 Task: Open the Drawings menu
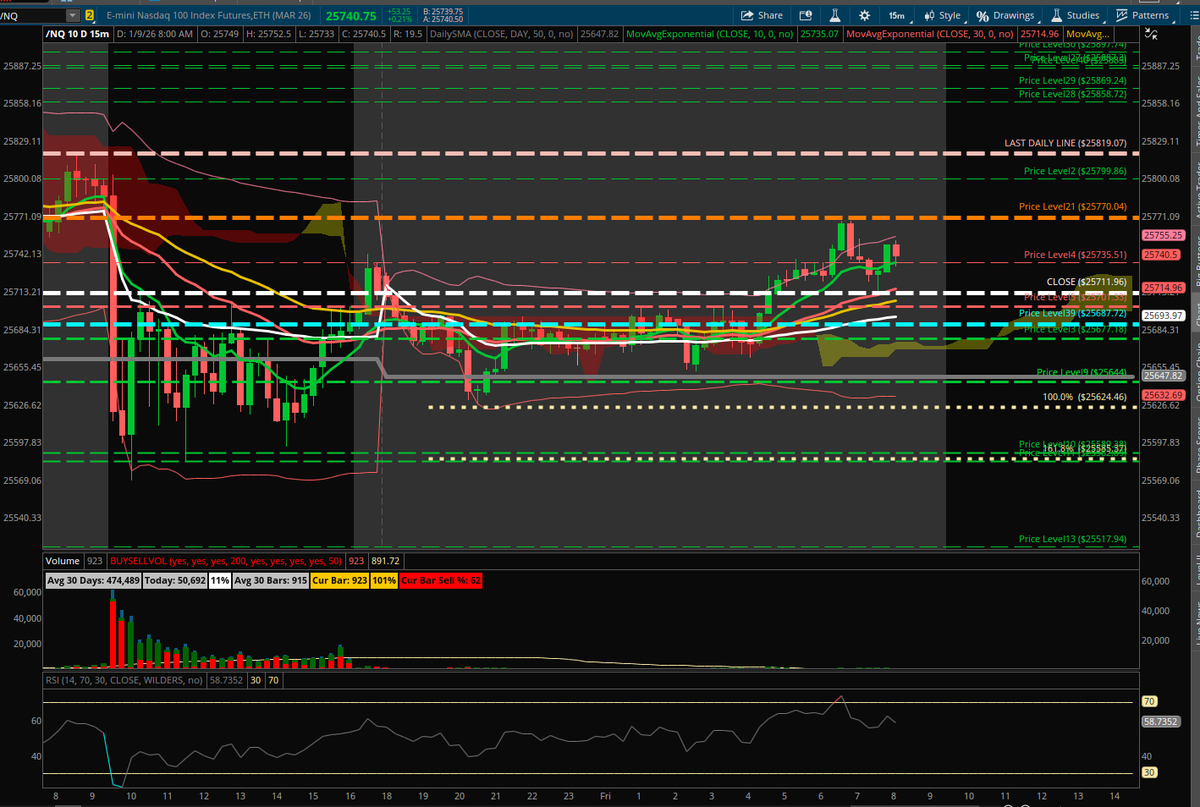coord(1006,15)
